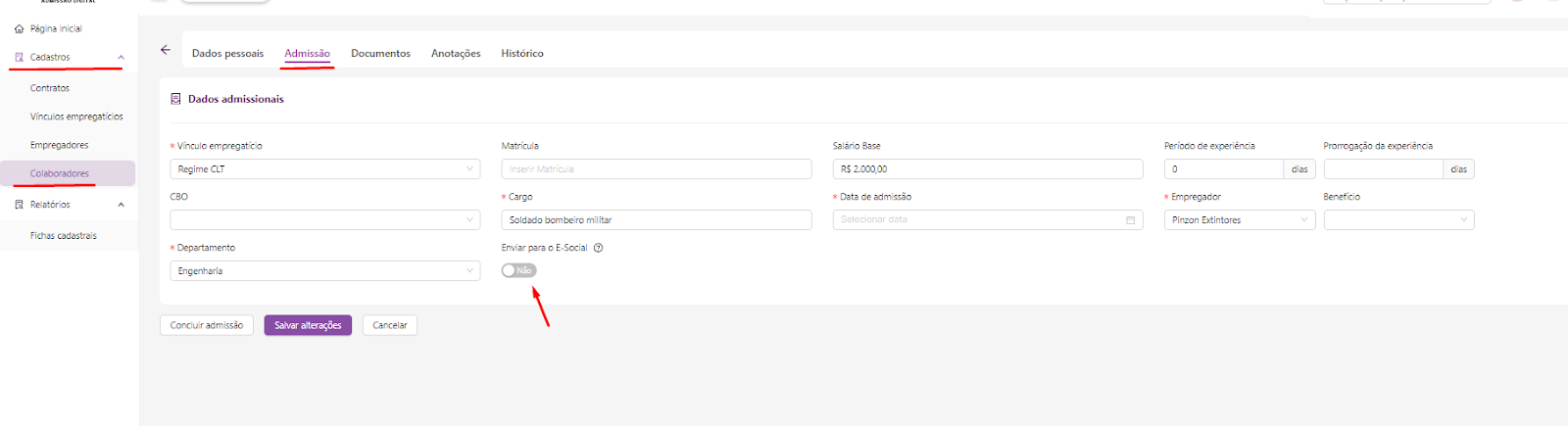1568x426 pixels.
Task: Click the Página inicial home icon
Action: [x=20, y=29]
